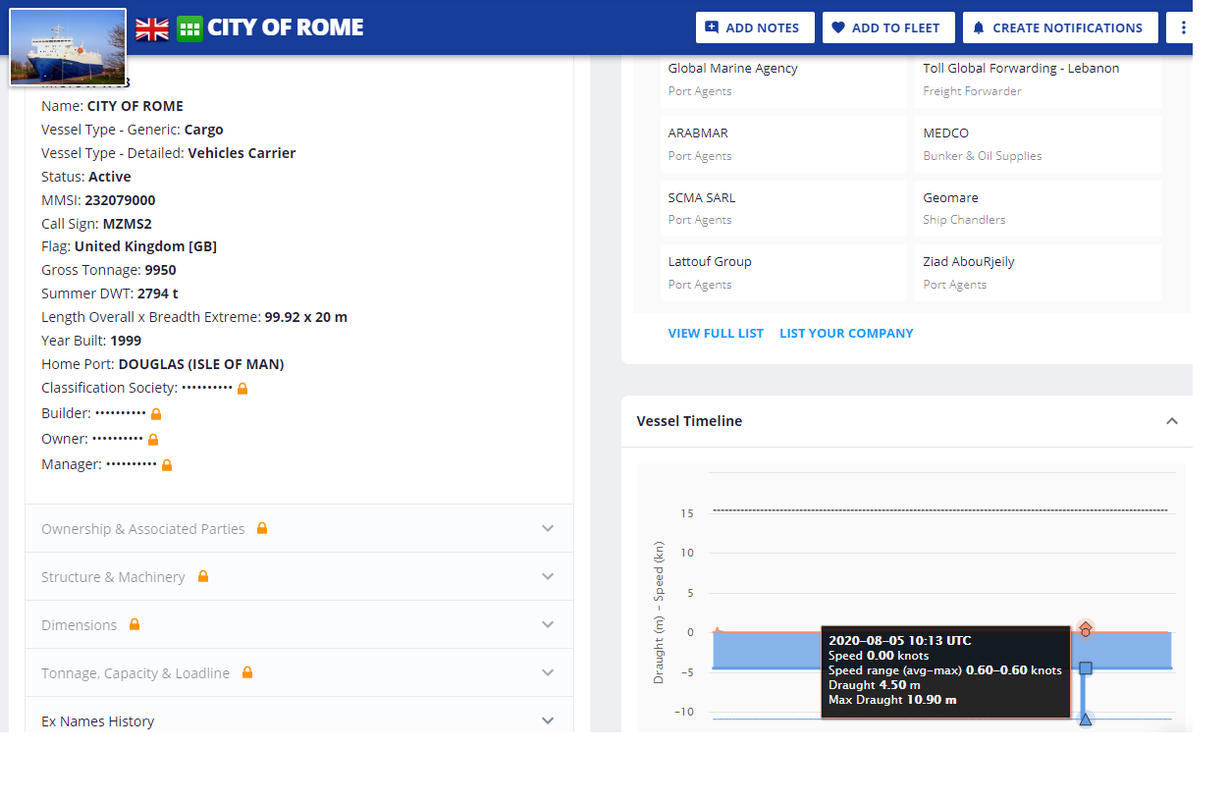Click the Create Notifications button
Image resolution: width=1231 pixels, height=800 pixels.
coord(1060,28)
